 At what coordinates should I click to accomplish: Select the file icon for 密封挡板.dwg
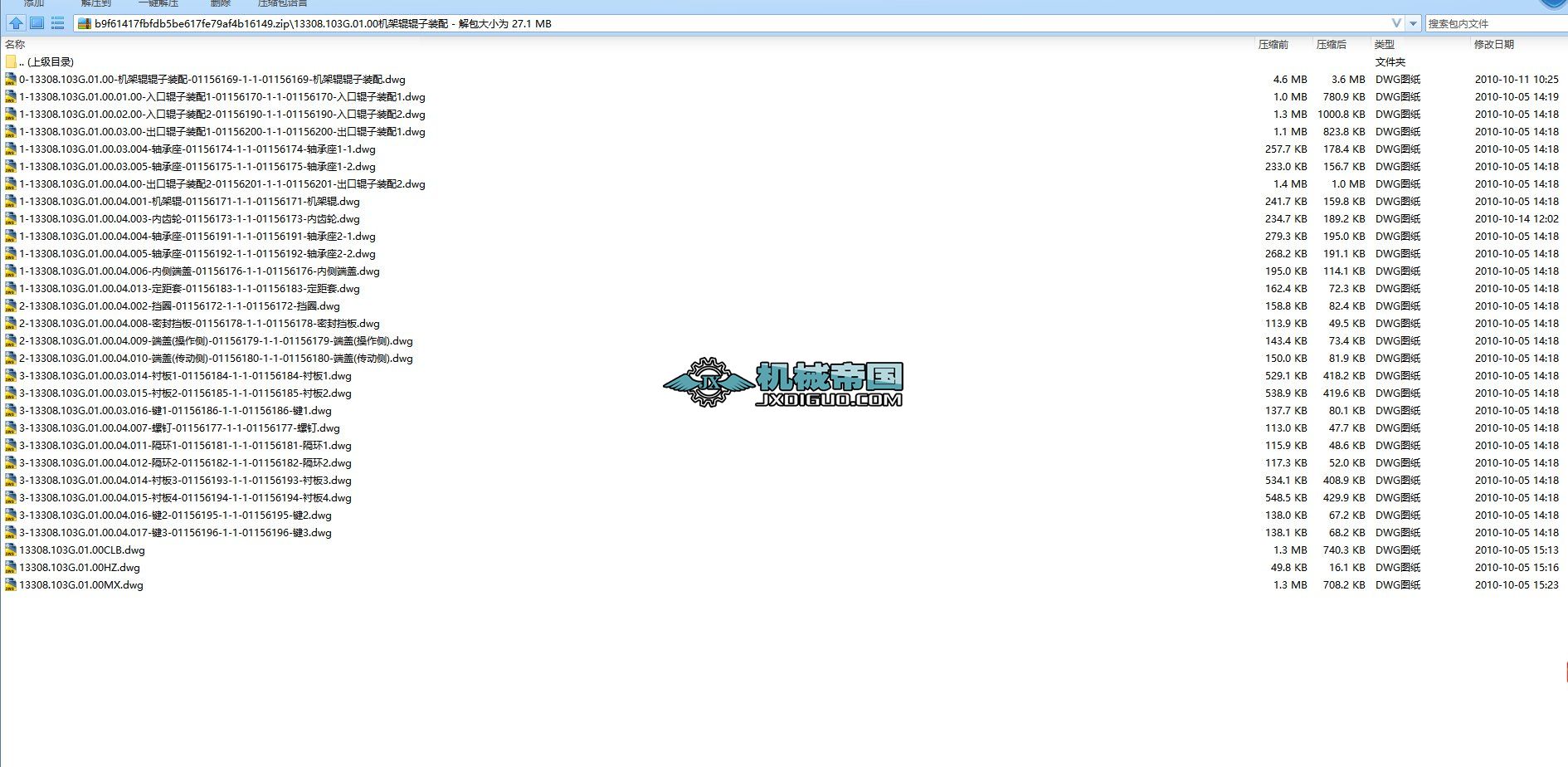coord(10,324)
